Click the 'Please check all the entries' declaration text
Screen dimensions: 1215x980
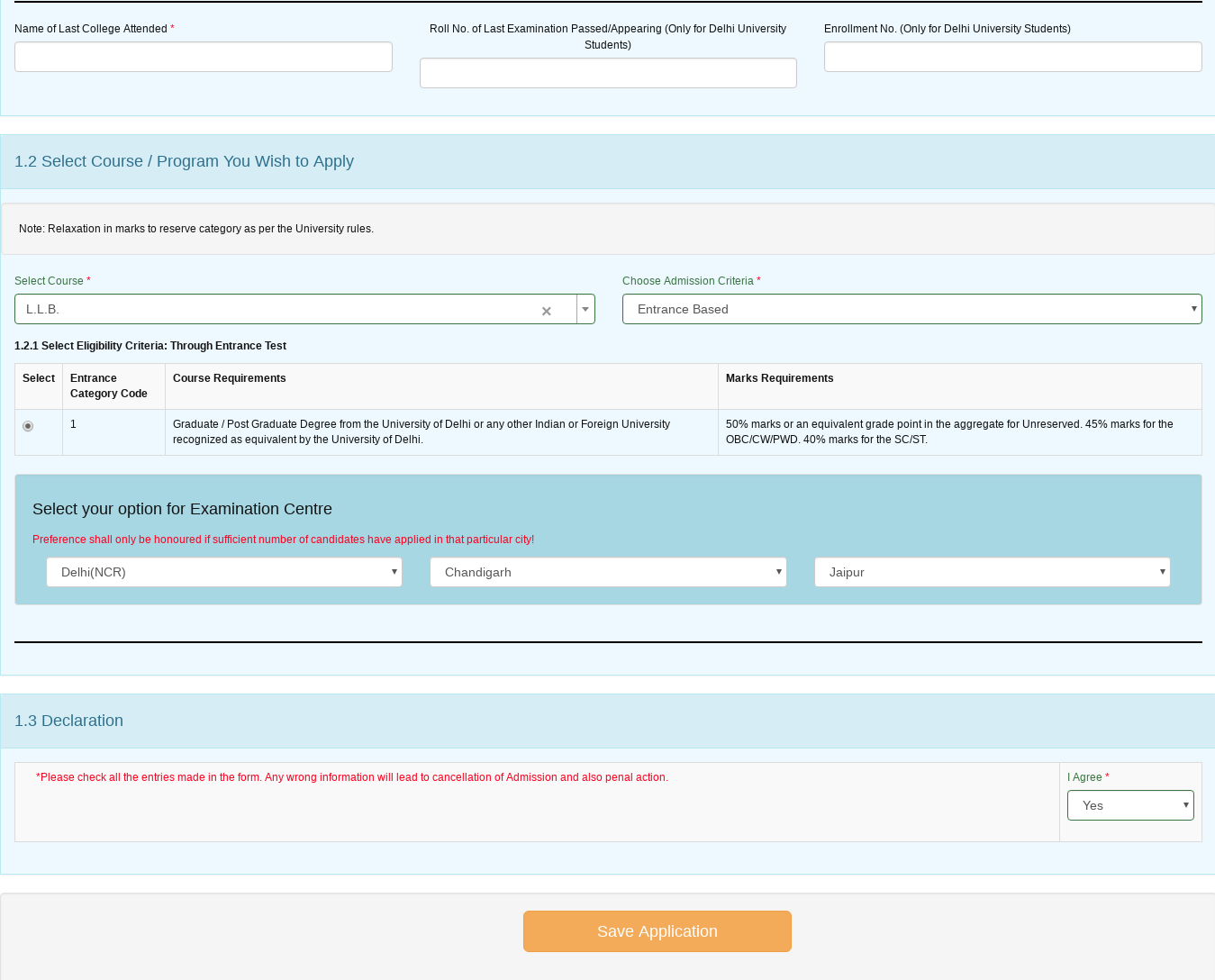352,777
